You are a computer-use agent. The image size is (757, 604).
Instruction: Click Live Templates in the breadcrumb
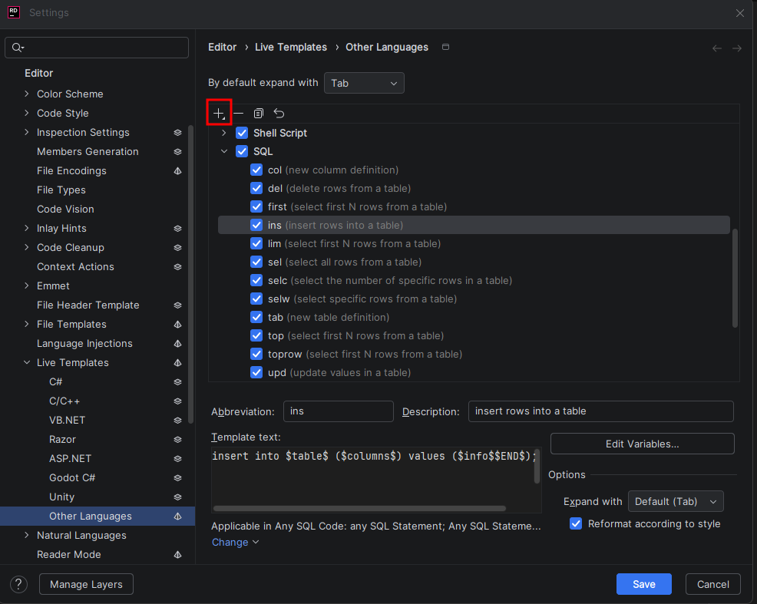291,47
